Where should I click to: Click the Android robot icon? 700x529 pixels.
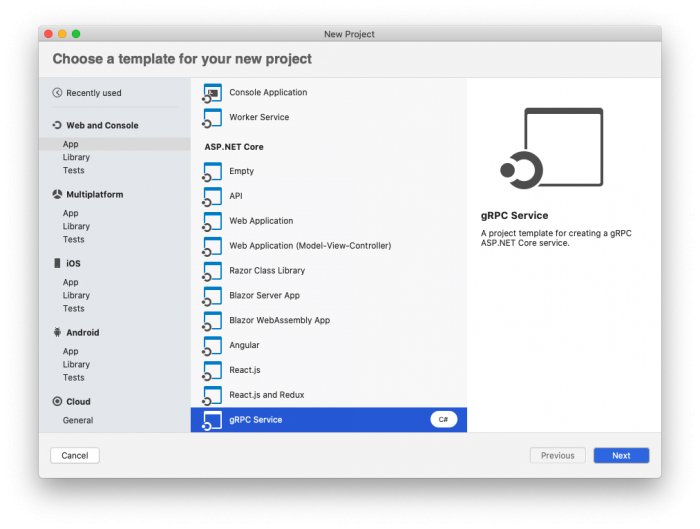tap(57, 333)
